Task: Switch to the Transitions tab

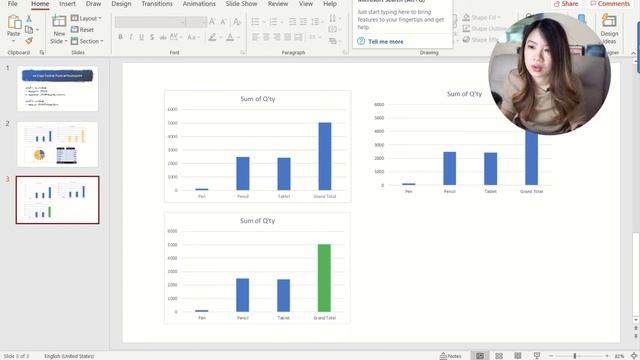Action: (157, 4)
